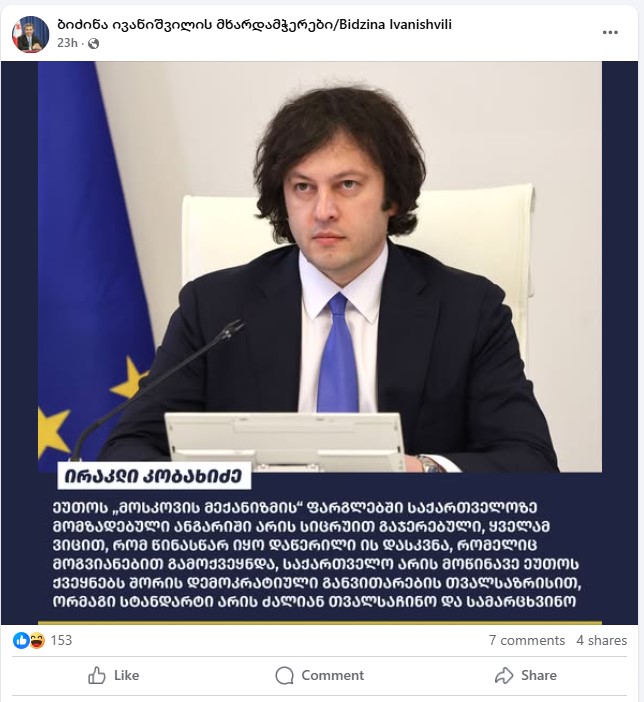644x702 pixels.
Task: View the 4 shares
Action: pyautogui.click(x=601, y=640)
